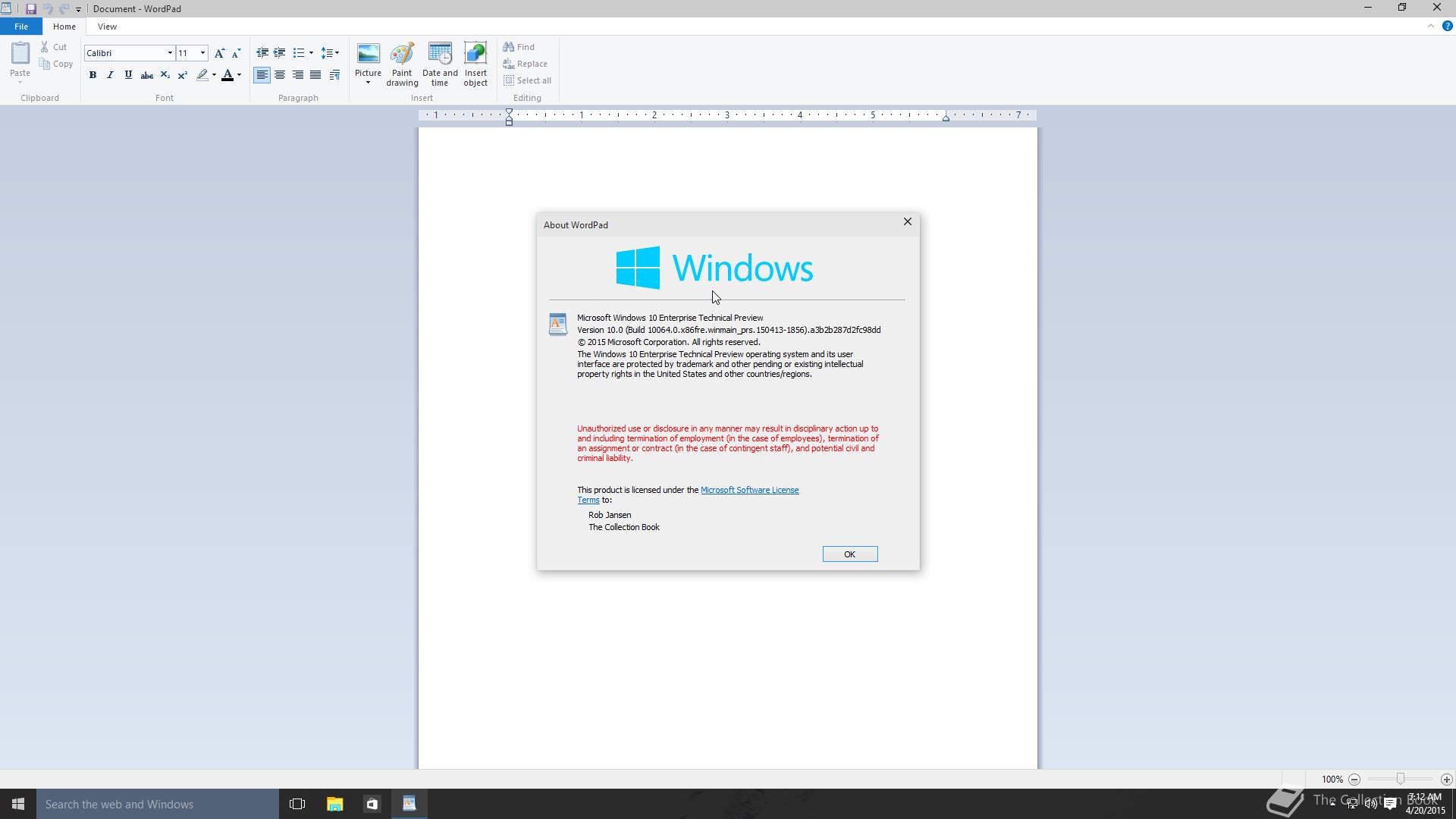Open Task View on the taskbar

(x=297, y=804)
